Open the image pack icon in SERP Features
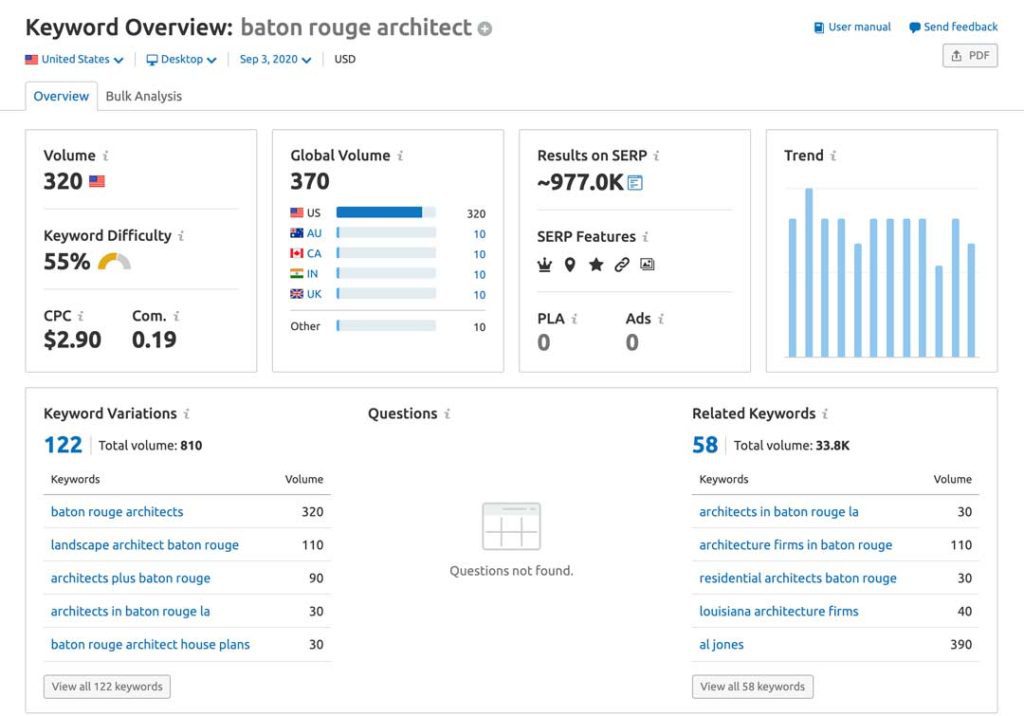 tap(648, 264)
